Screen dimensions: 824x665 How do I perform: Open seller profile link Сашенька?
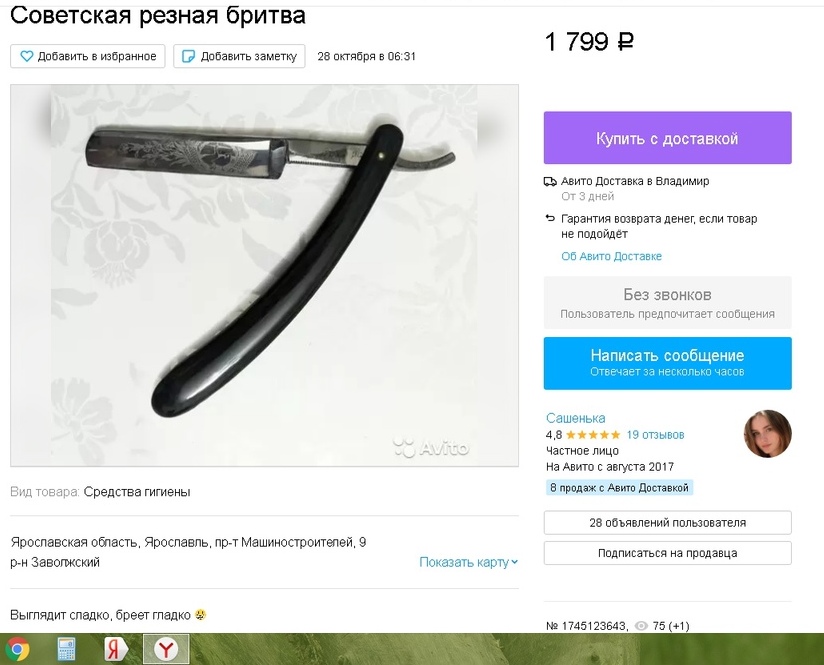575,418
